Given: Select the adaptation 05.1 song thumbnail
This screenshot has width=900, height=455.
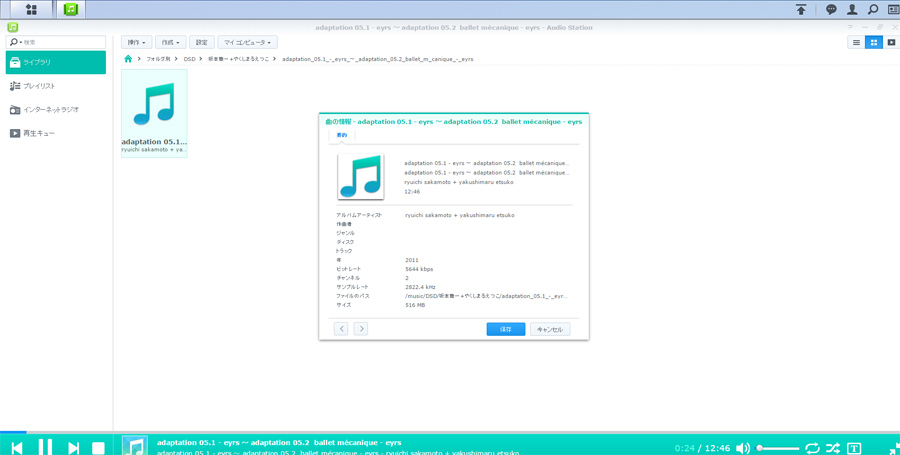Looking at the screenshot, I should pyautogui.click(x=154, y=113).
